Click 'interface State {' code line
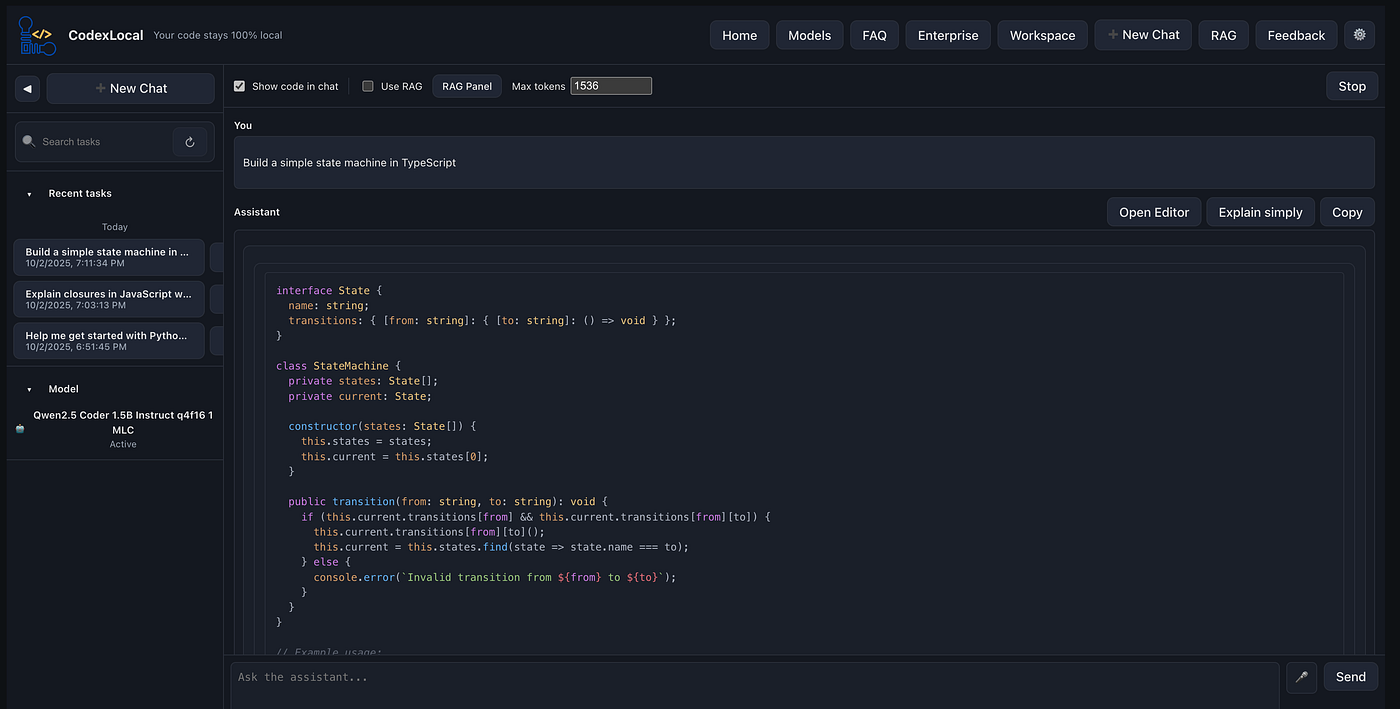This screenshot has height=709, width=1400. coord(329,290)
